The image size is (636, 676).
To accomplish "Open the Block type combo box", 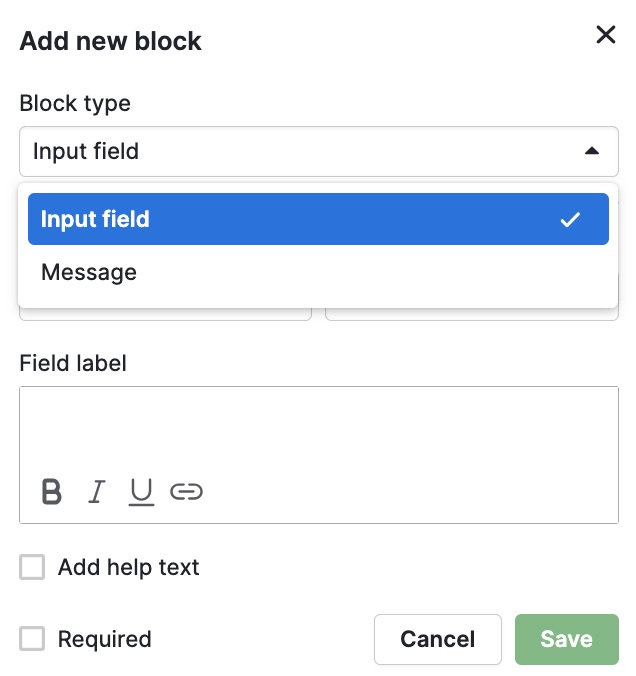I will pyautogui.click(x=319, y=151).
